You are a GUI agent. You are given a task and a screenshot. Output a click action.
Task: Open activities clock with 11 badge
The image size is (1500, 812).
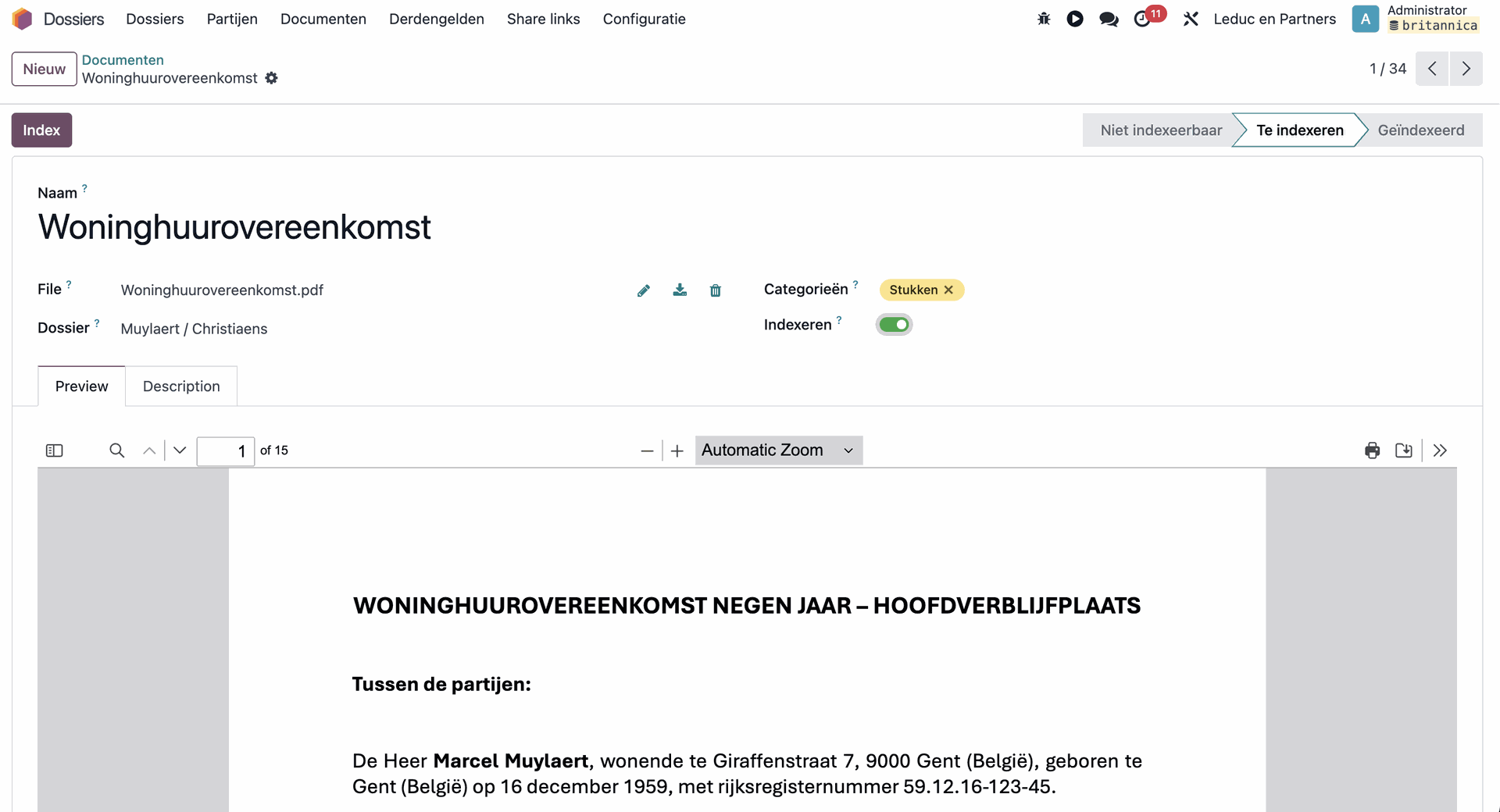pyautogui.click(x=1143, y=19)
